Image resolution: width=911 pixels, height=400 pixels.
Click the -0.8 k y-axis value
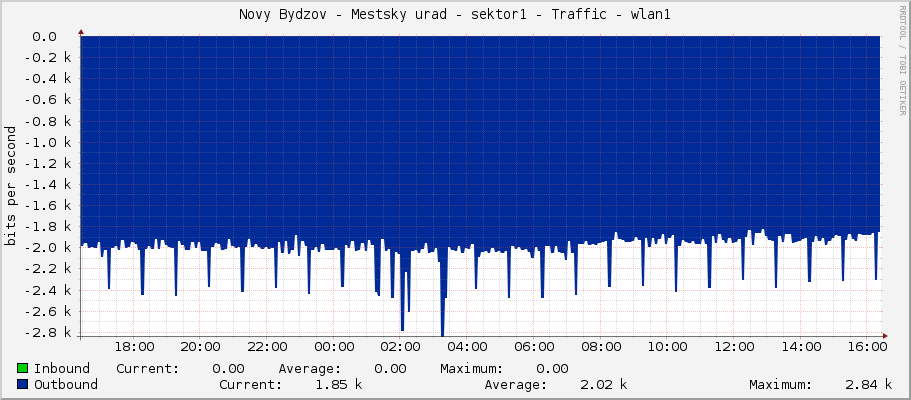pyautogui.click(x=49, y=122)
